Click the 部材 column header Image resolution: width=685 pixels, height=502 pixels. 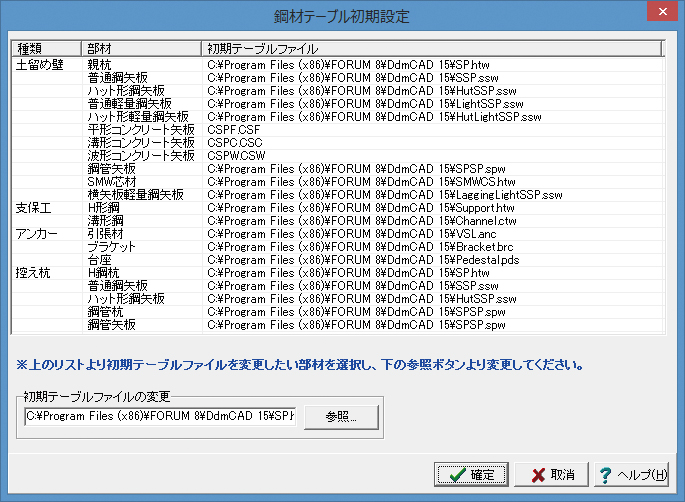point(142,48)
